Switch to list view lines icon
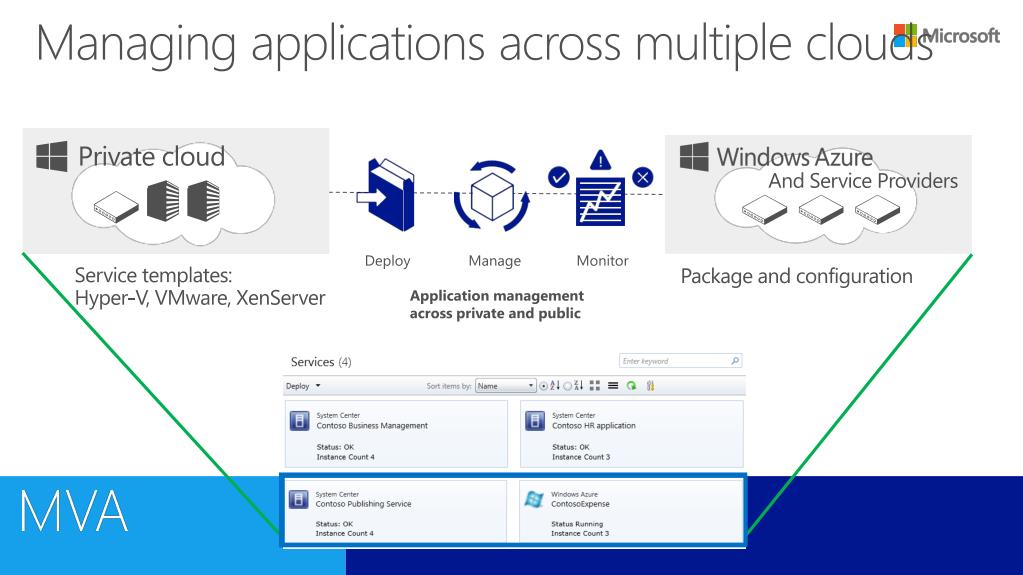Screen dimensions: 1023x575 pos(613,386)
